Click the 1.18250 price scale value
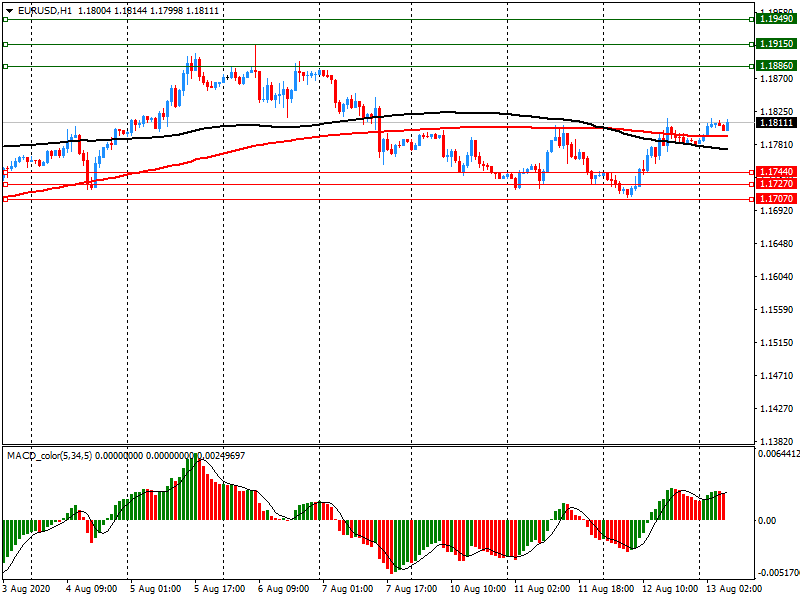 [x=777, y=112]
